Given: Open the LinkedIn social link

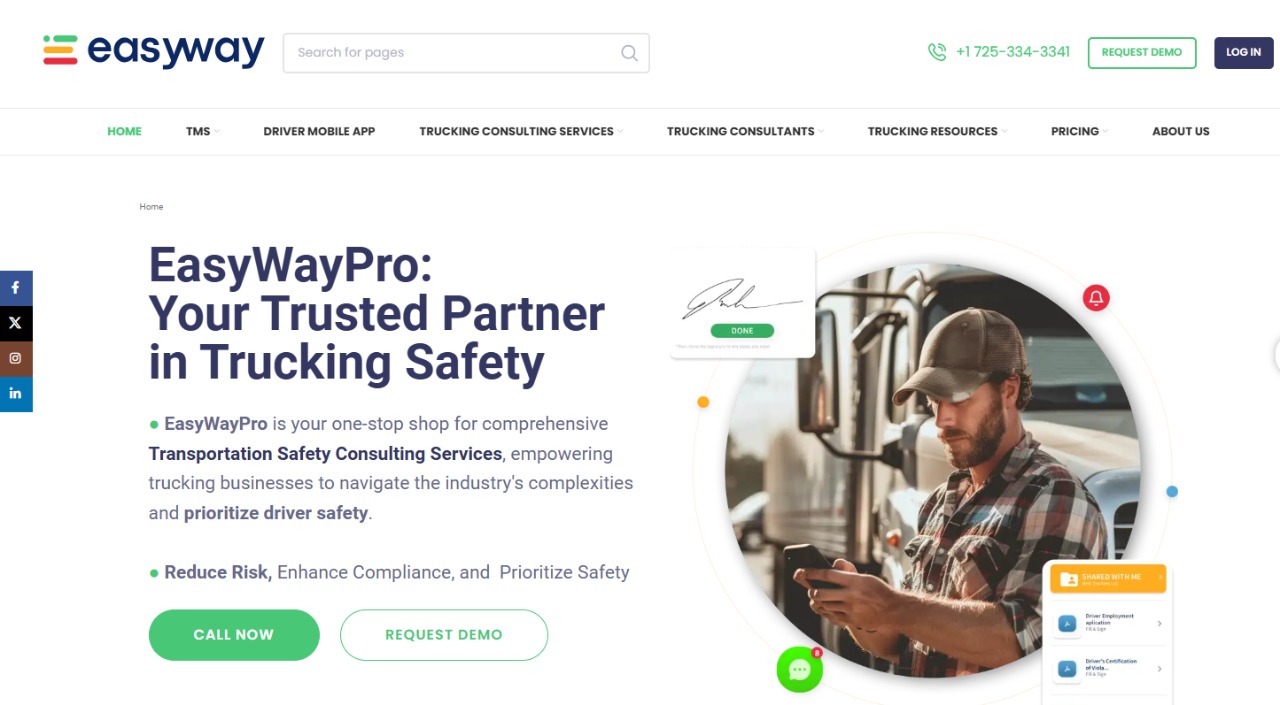Looking at the screenshot, I should tap(16, 394).
